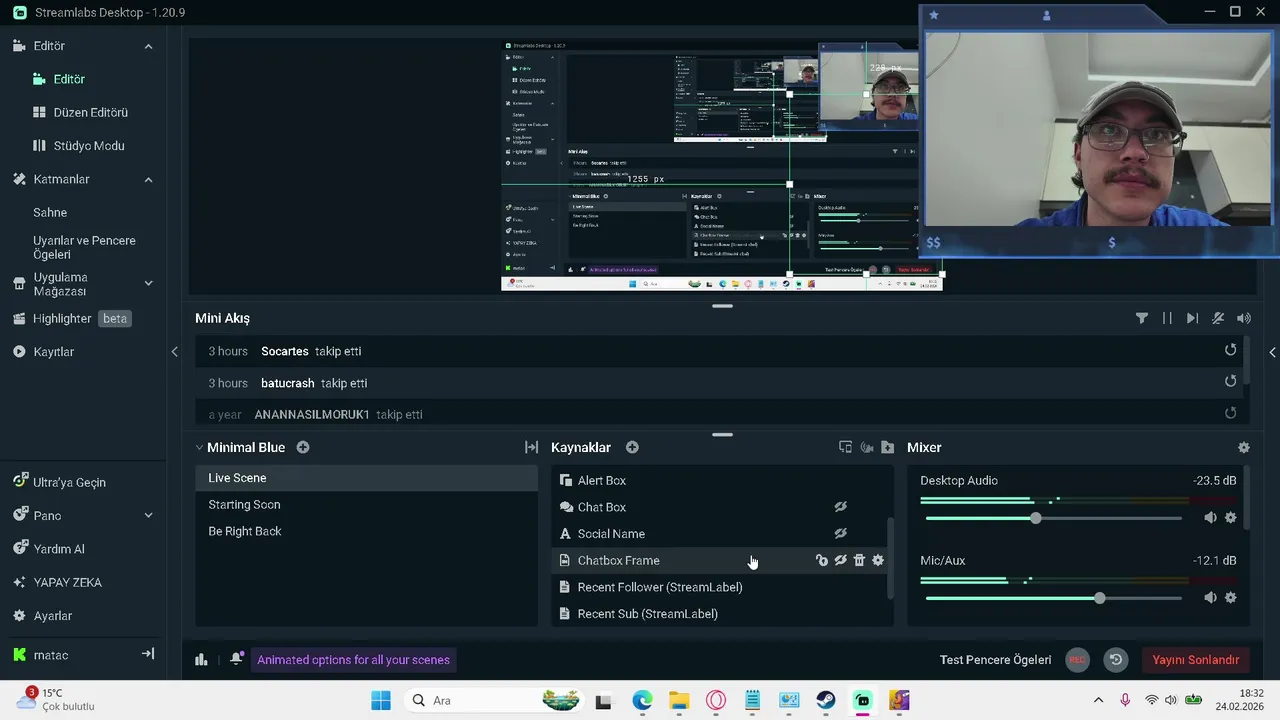
Task: Open the widget sources icon in Kaynaklar
Action: coord(845,447)
